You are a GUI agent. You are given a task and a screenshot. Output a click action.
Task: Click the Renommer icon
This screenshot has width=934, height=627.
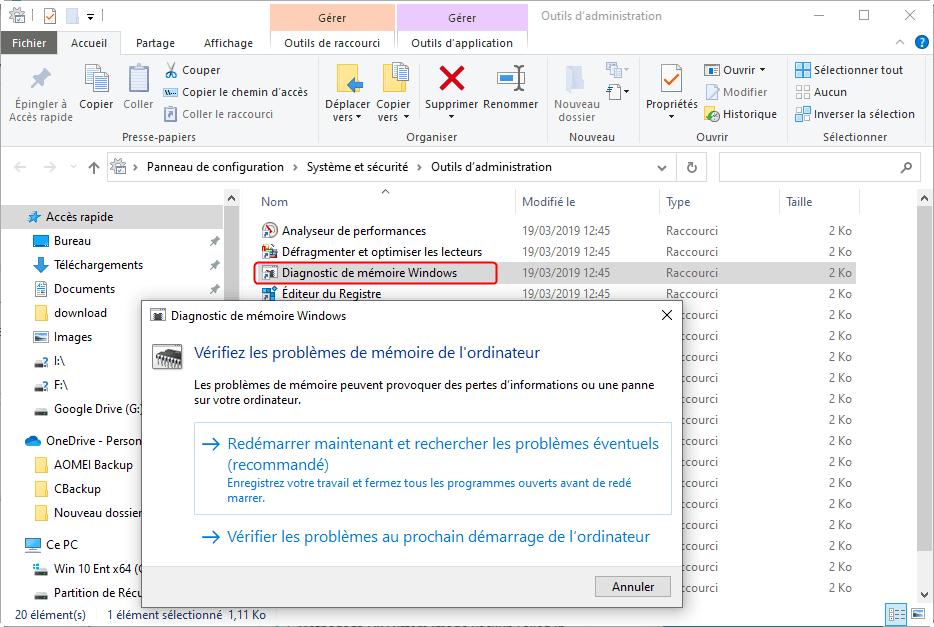pyautogui.click(x=510, y=79)
